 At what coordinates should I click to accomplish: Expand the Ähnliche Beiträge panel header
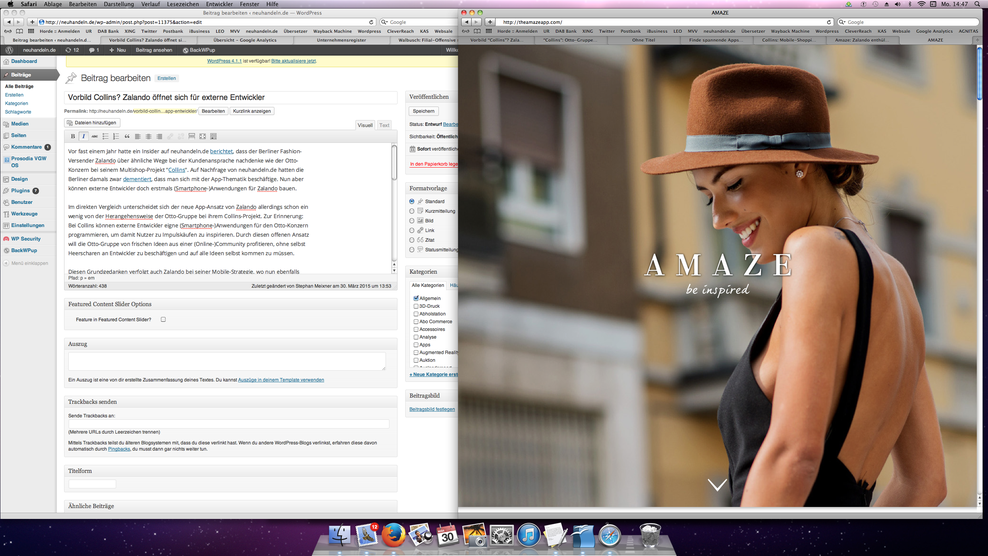pyautogui.click(x=231, y=506)
